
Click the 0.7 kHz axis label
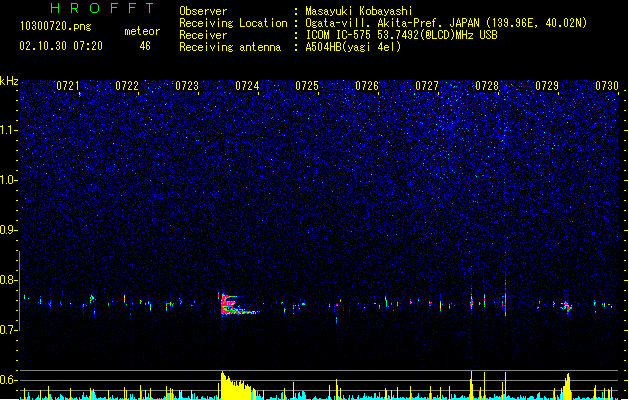click(x=8, y=330)
